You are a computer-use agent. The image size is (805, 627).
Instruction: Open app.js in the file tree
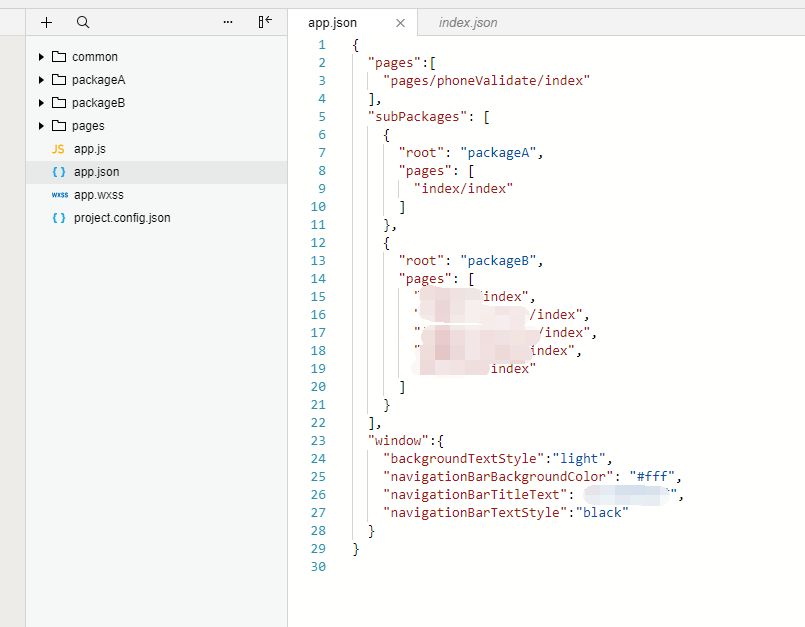click(89, 149)
